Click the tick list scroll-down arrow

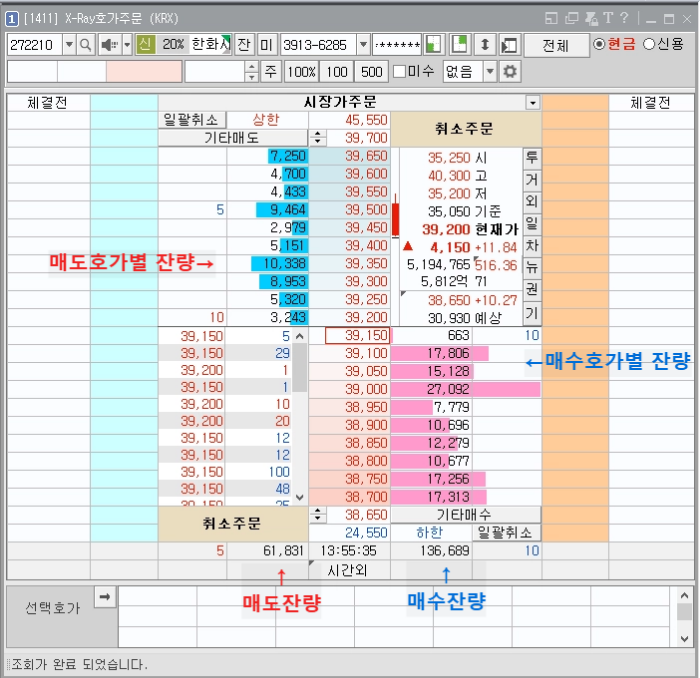coord(300,497)
